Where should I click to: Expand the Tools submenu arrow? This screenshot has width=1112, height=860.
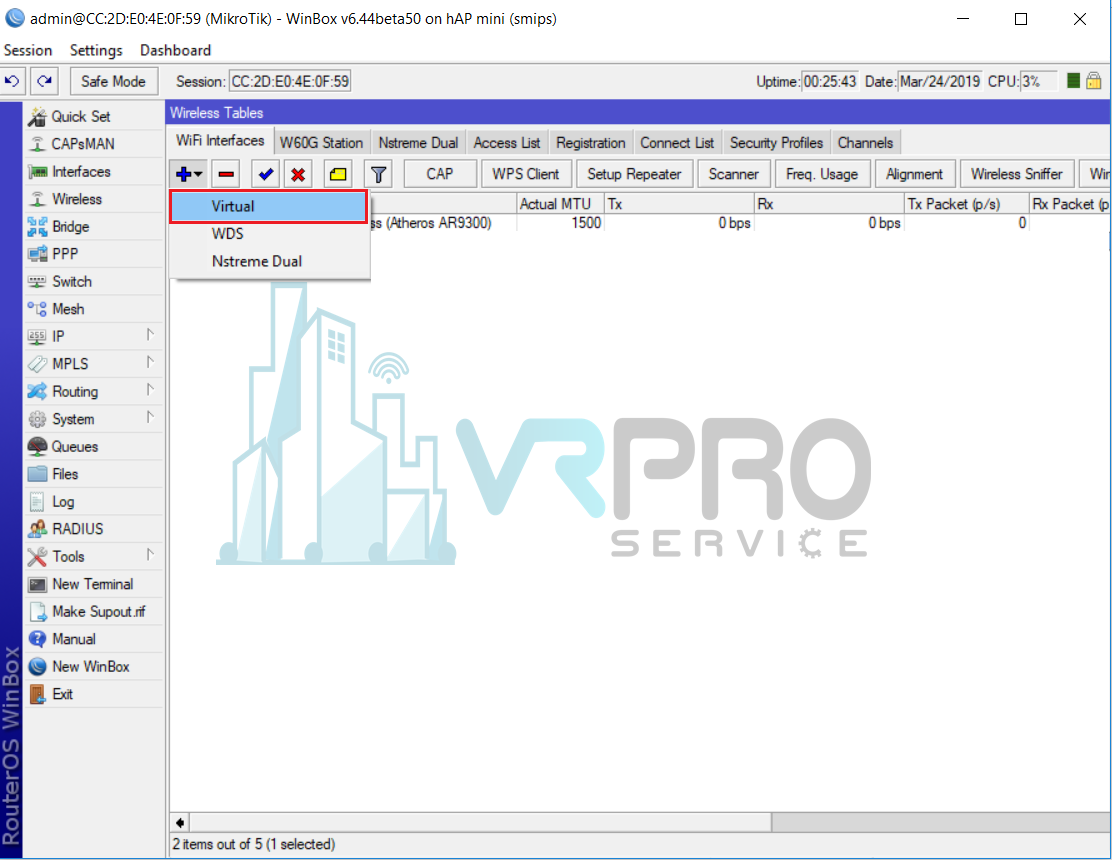(150, 555)
